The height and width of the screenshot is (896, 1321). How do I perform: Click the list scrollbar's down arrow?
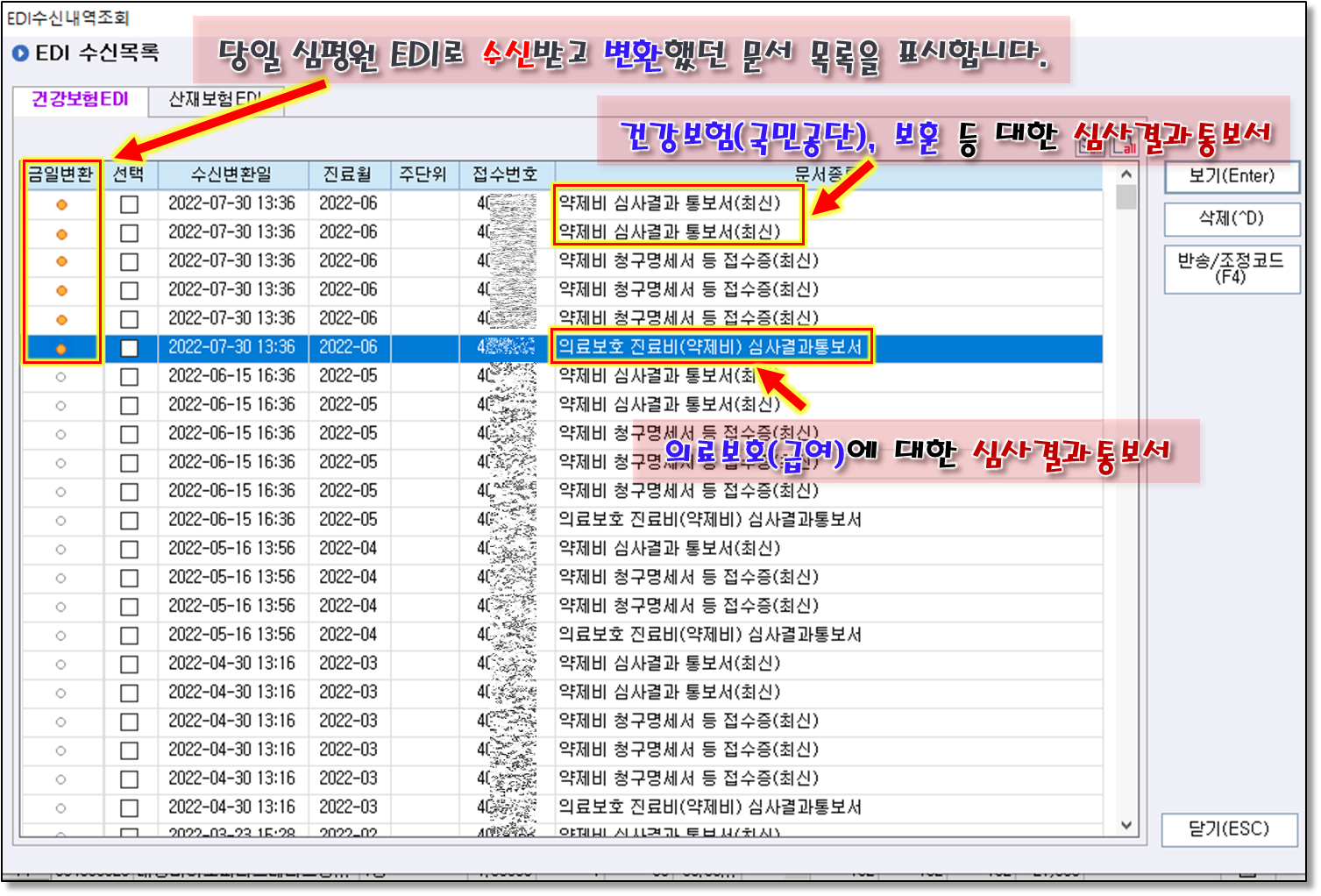pyautogui.click(x=1126, y=825)
